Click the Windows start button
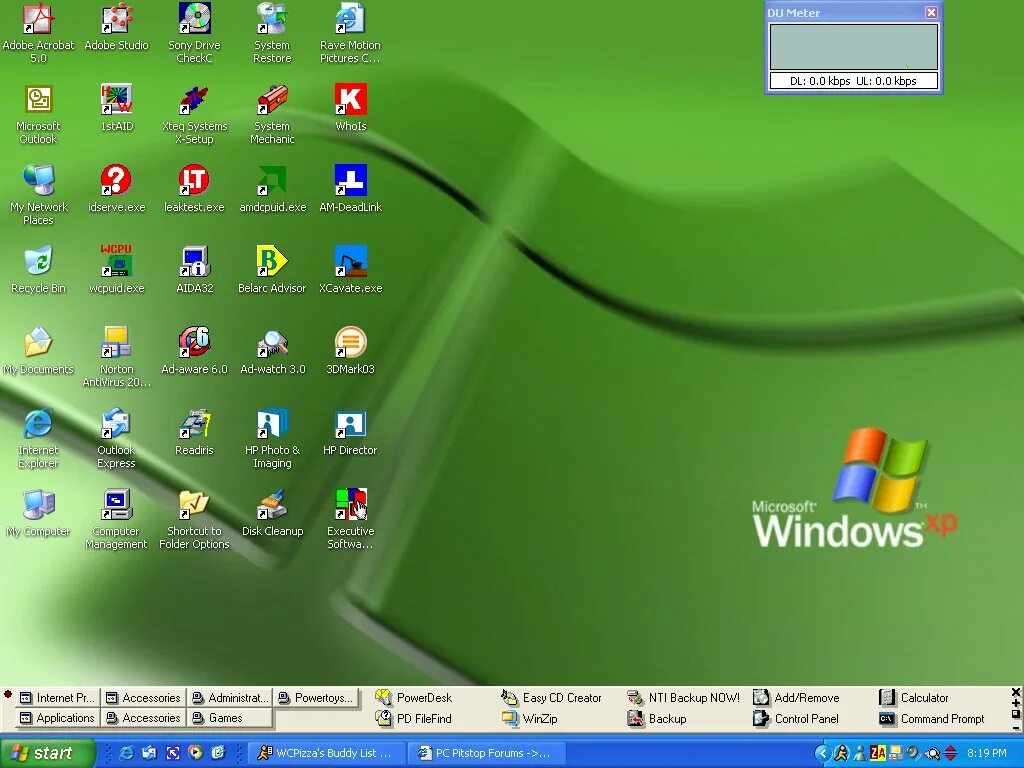1024x768 pixels. click(47, 753)
